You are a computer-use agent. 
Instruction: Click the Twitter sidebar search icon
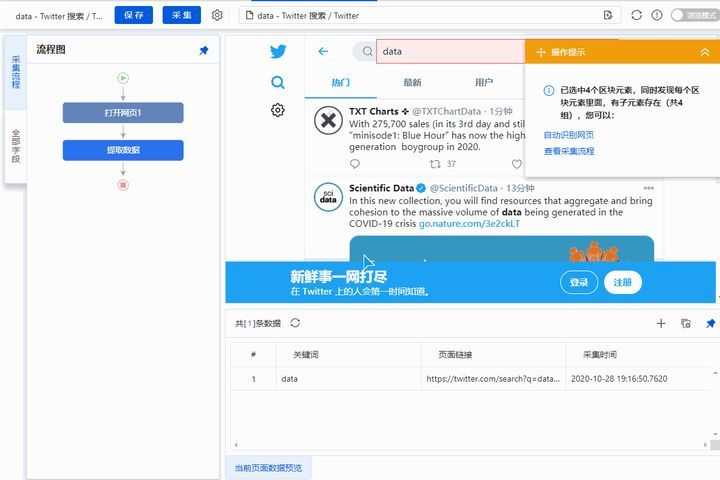(278, 83)
